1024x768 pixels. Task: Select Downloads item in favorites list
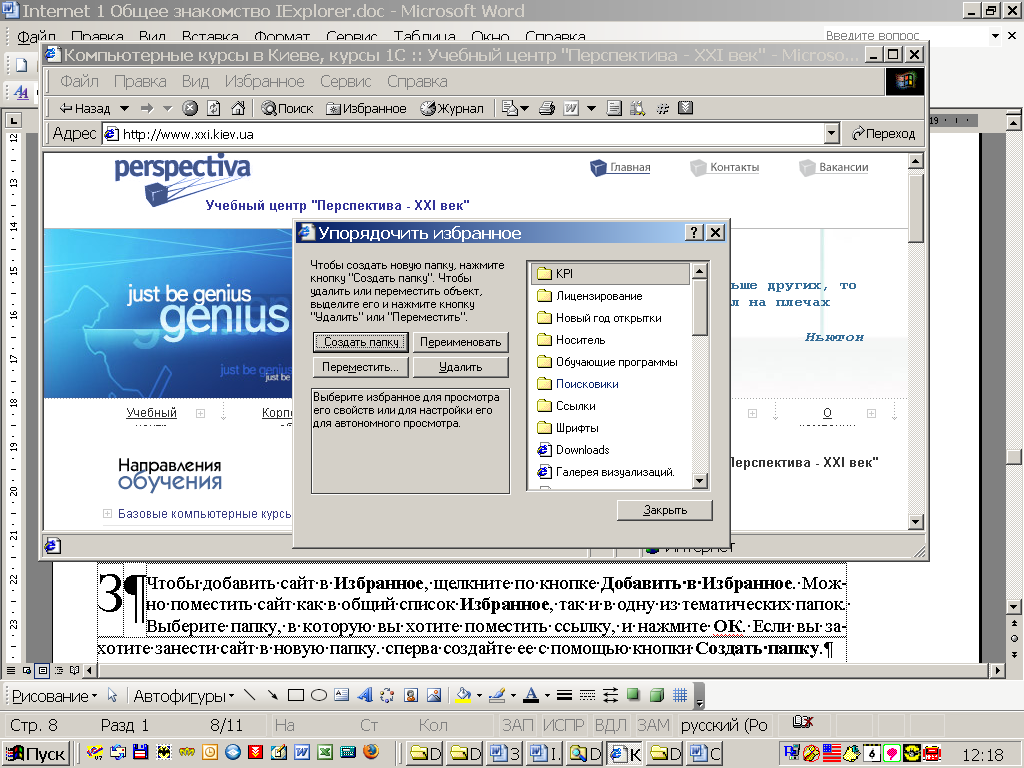coord(573,450)
